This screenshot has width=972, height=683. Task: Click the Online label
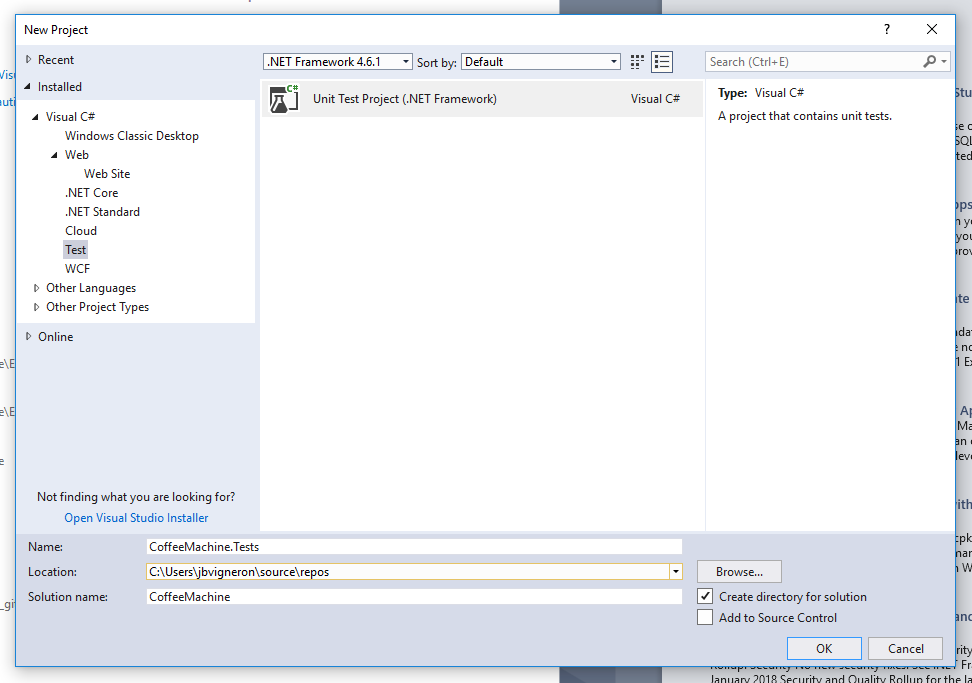[56, 337]
